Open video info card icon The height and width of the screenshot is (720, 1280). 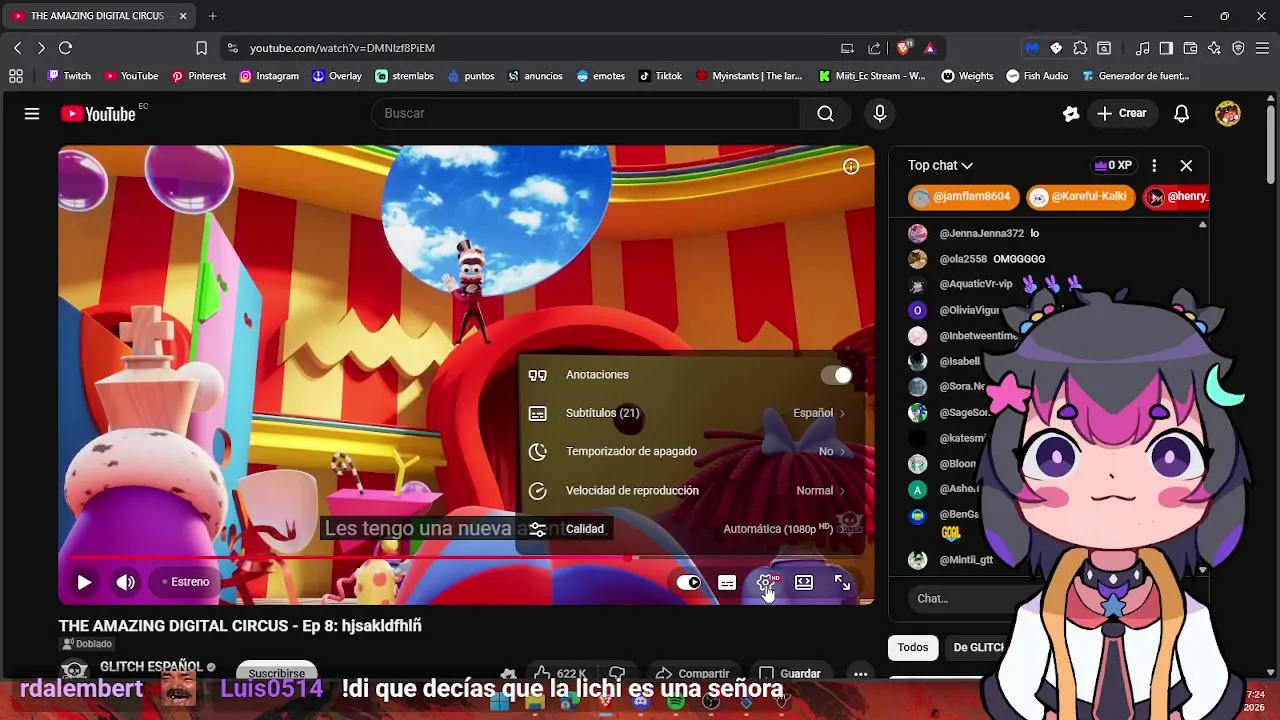pos(851,167)
